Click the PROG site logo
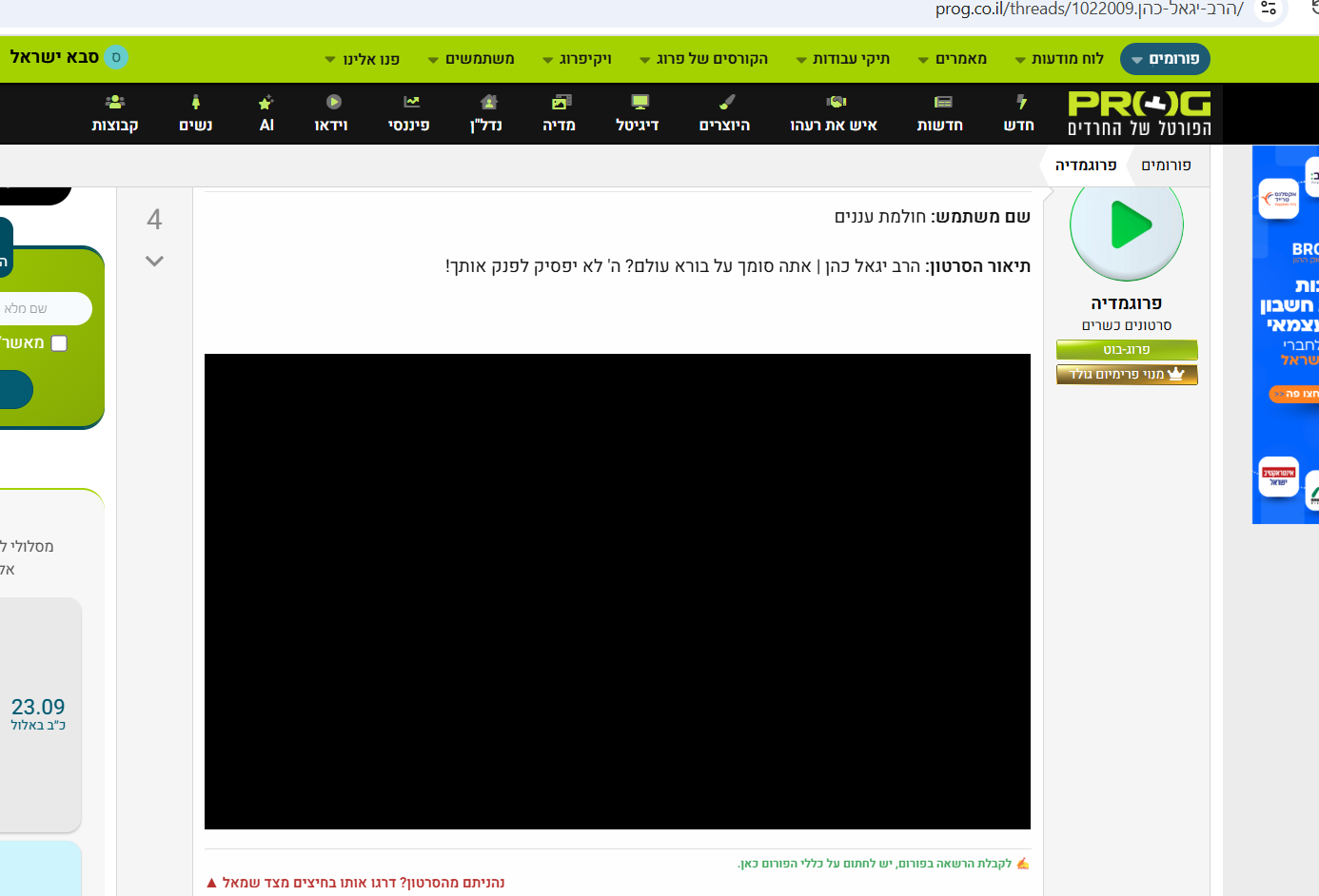The image size is (1319, 896). pyautogui.click(x=1139, y=113)
